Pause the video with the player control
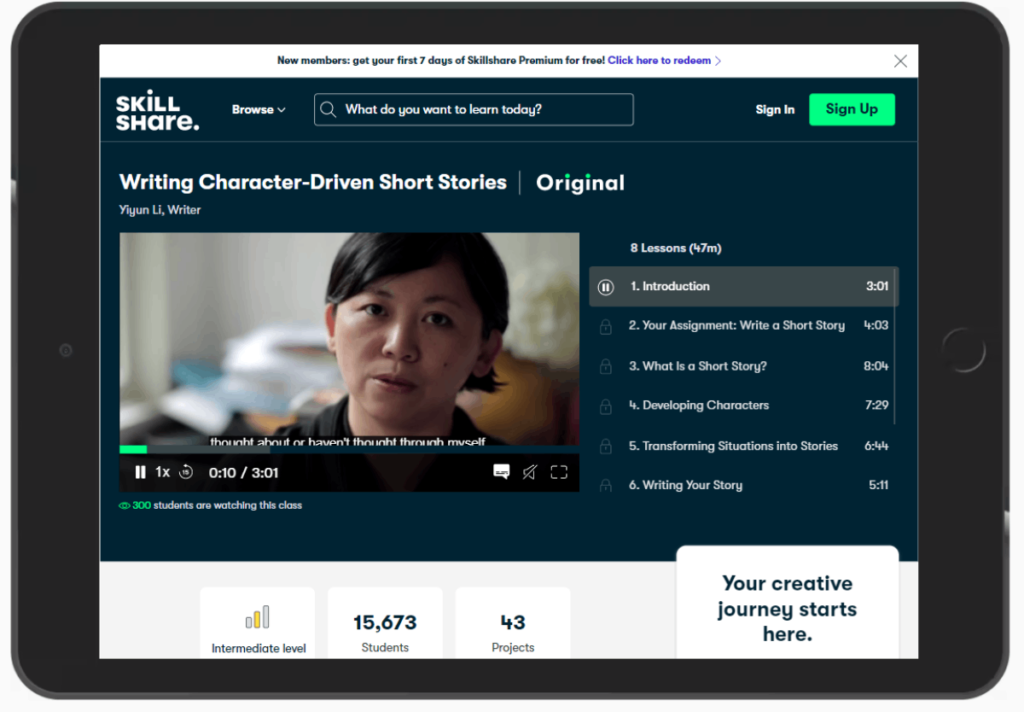This screenshot has width=1024, height=712. (140, 472)
